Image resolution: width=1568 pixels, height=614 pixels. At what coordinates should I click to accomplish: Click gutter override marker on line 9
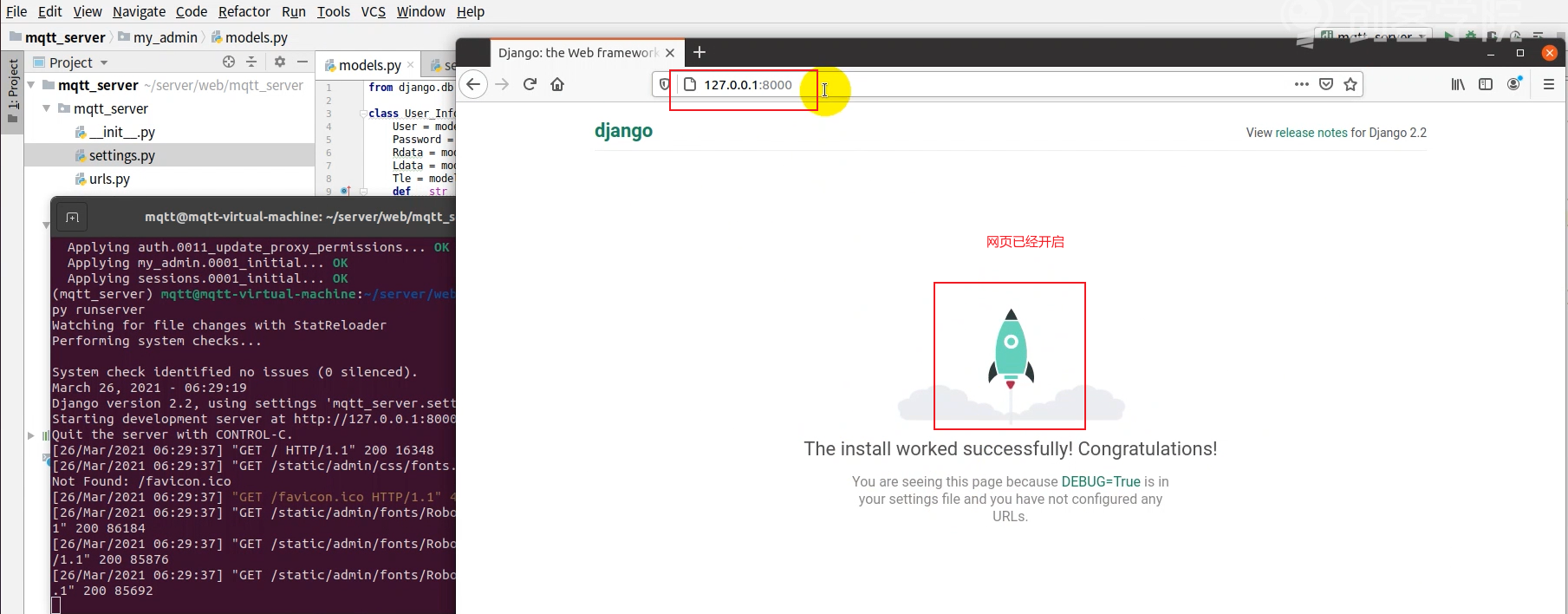click(x=345, y=191)
